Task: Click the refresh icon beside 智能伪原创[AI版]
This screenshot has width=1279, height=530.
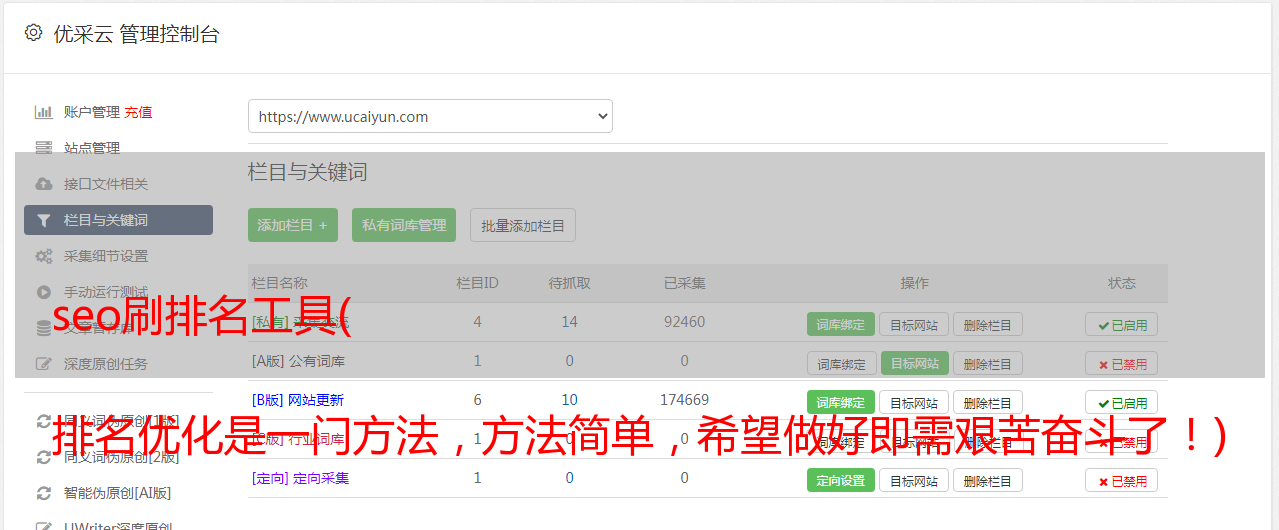Action: tap(44, 493)
